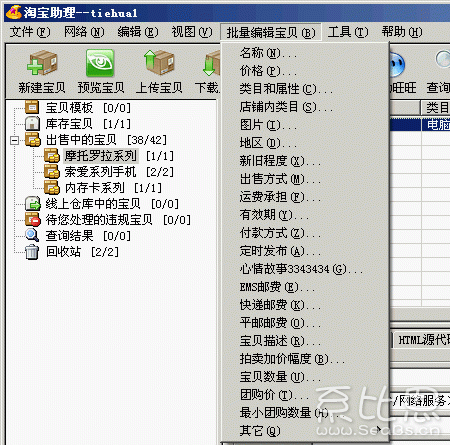This screenshot has width=450, height=445.
Task: Open the 视图(V) menu
Action: click(192, 32)
